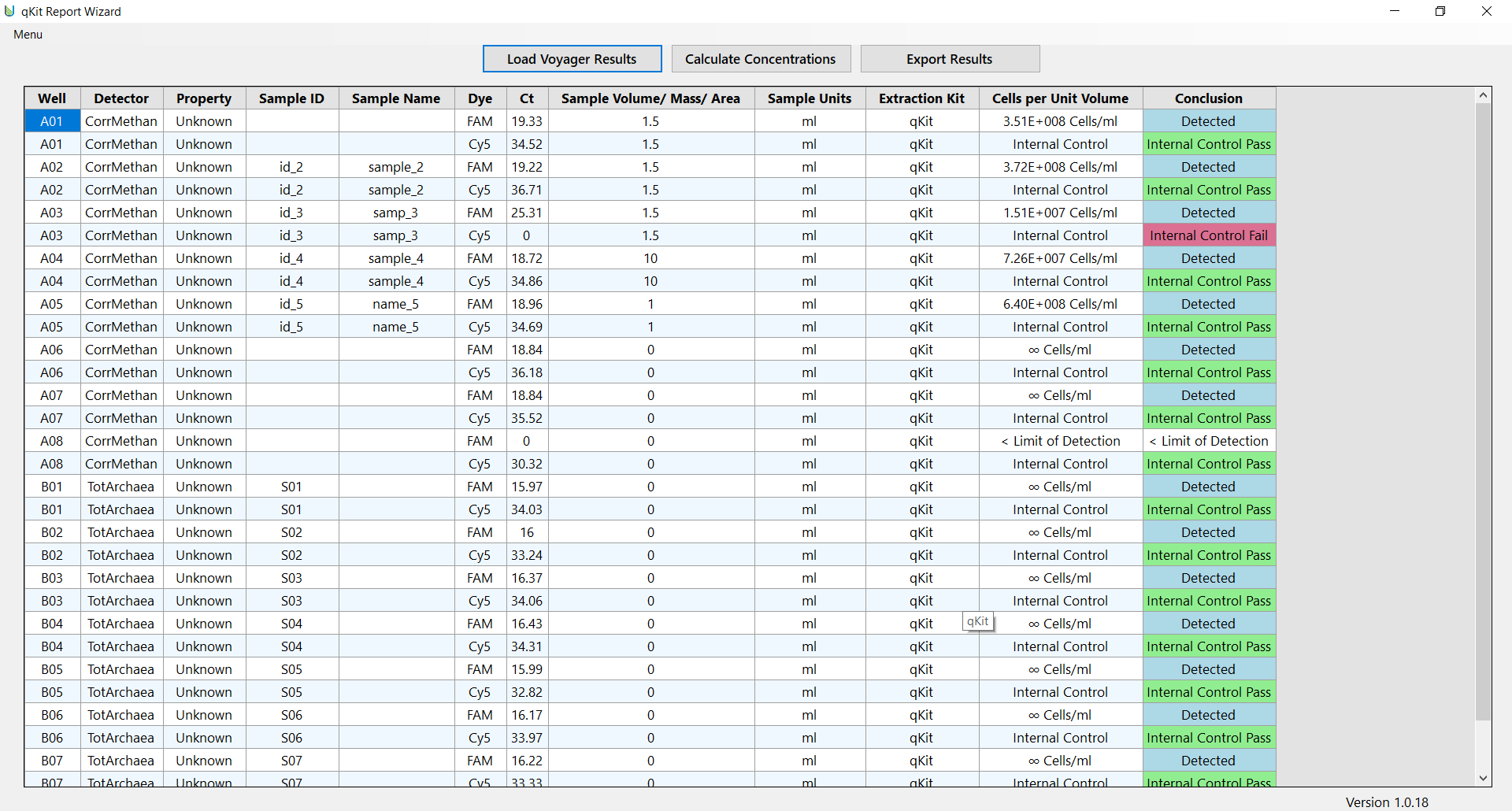The image size is (1512, 811).
Task: Click Cells per Unit Volume column header
Action: point(1060,98)
